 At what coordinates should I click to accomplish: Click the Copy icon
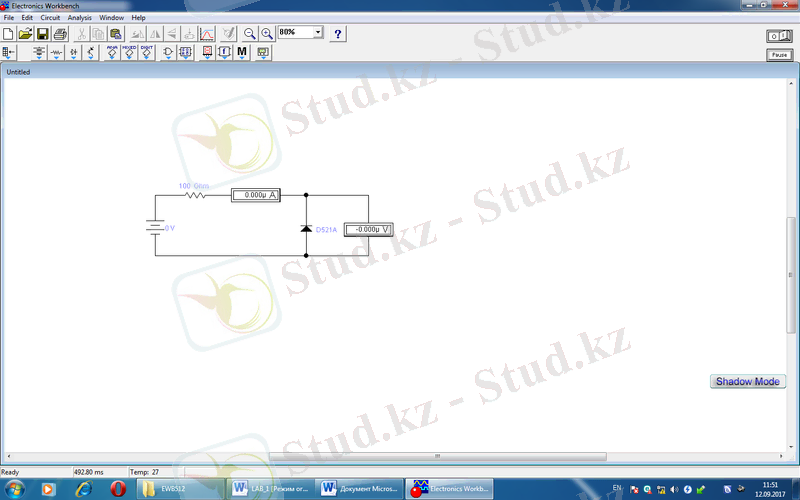(98, 34)
